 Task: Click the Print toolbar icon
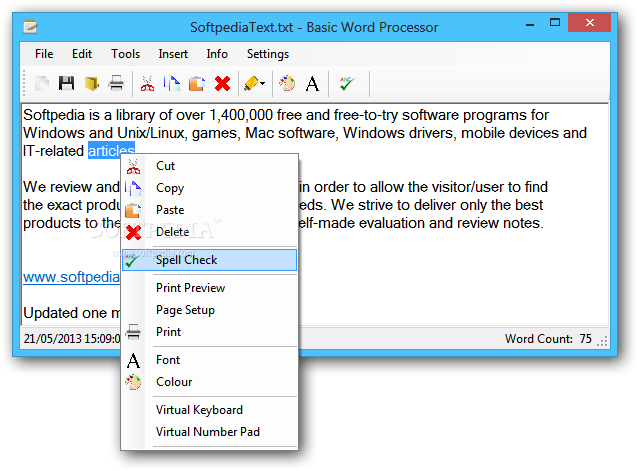pyautogui.click(x=116, y=83)
